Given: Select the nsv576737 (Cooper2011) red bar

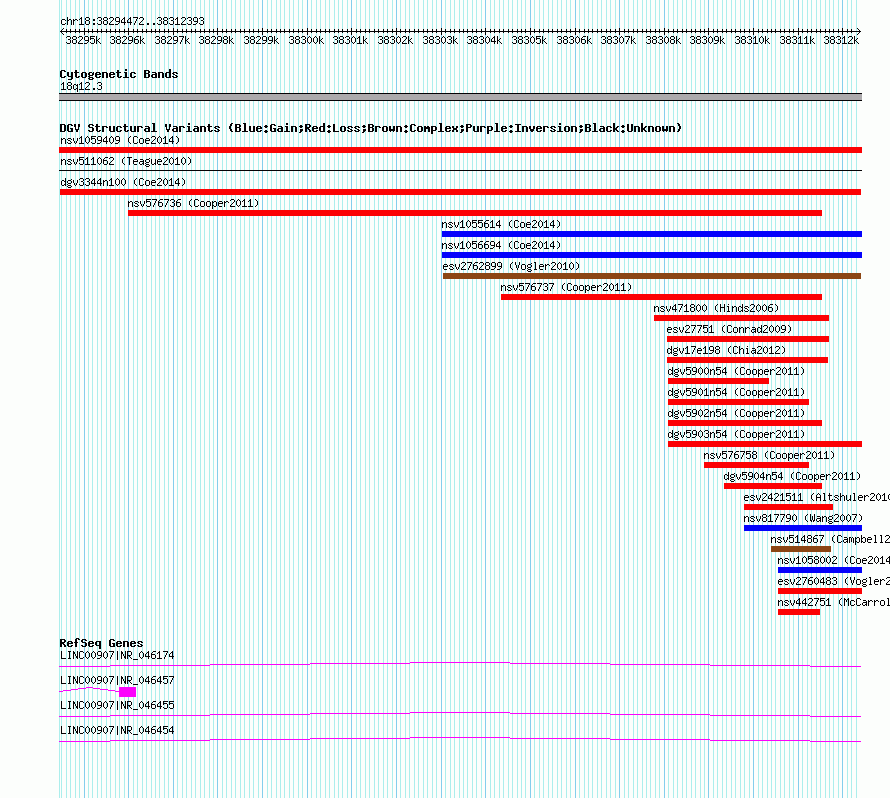Looking at the screenshot, I should [x=661, y=297].
